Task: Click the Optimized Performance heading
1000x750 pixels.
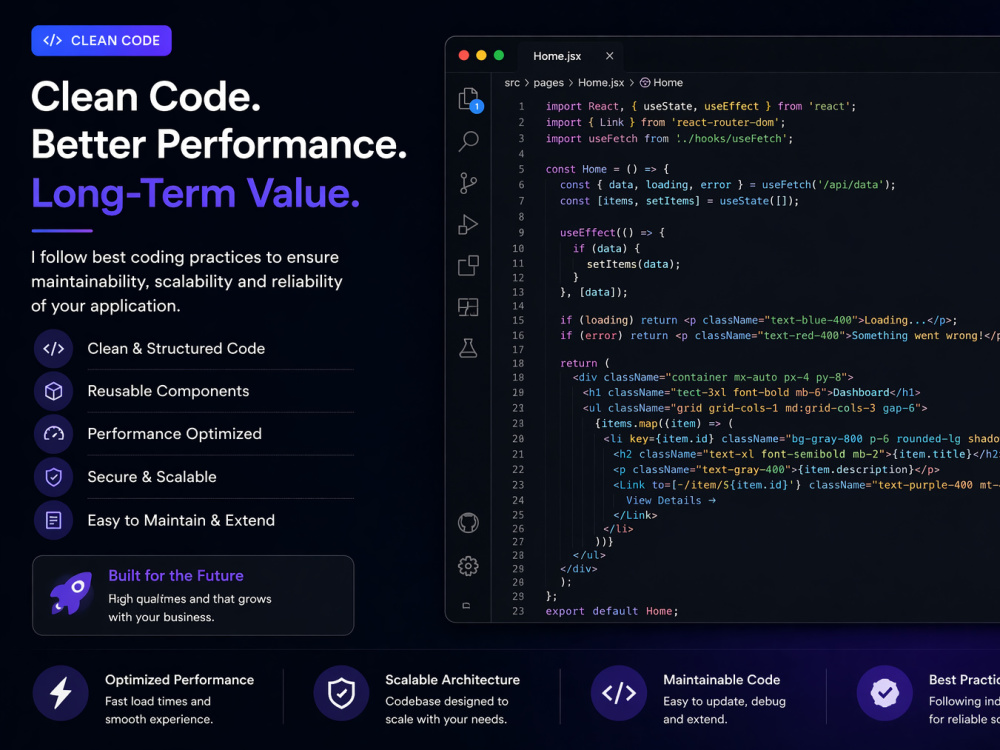Action: point(179,680)
